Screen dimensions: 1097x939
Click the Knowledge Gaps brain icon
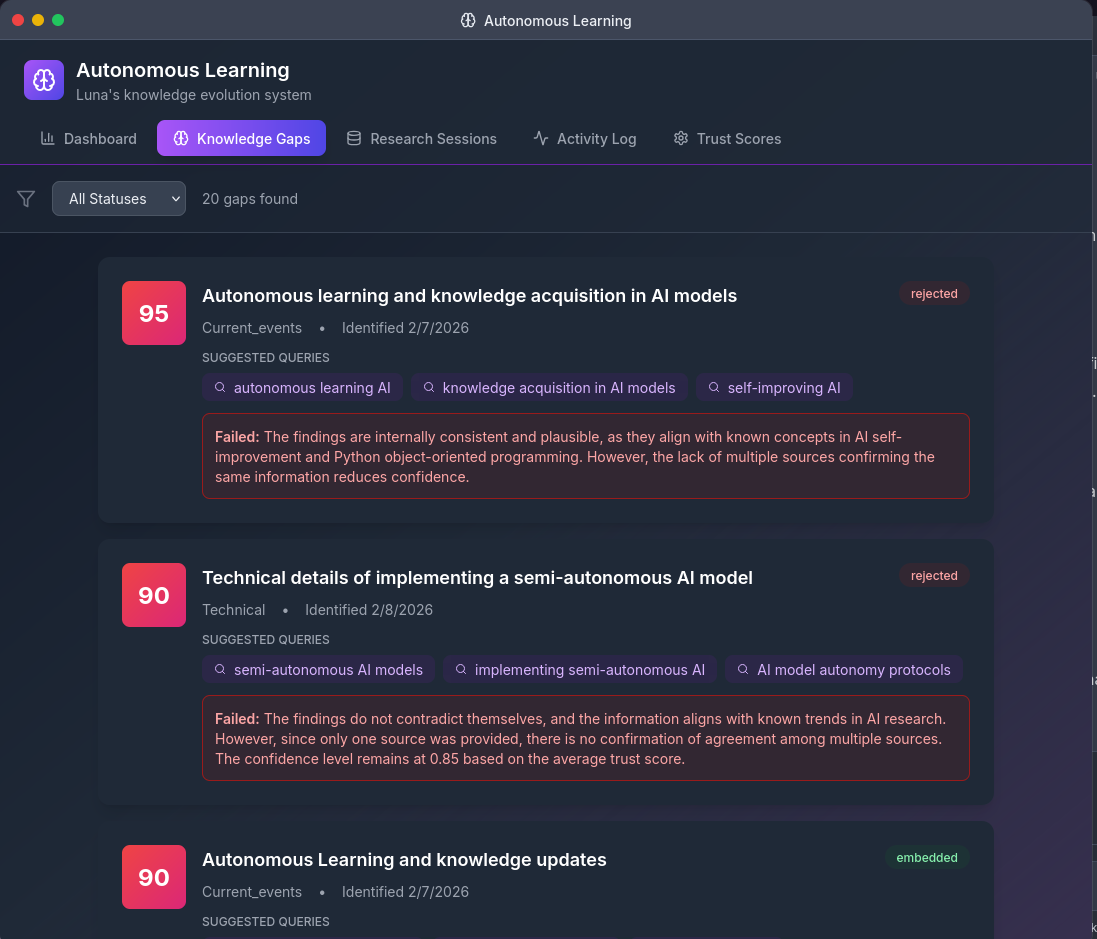(x=181, y=138)
